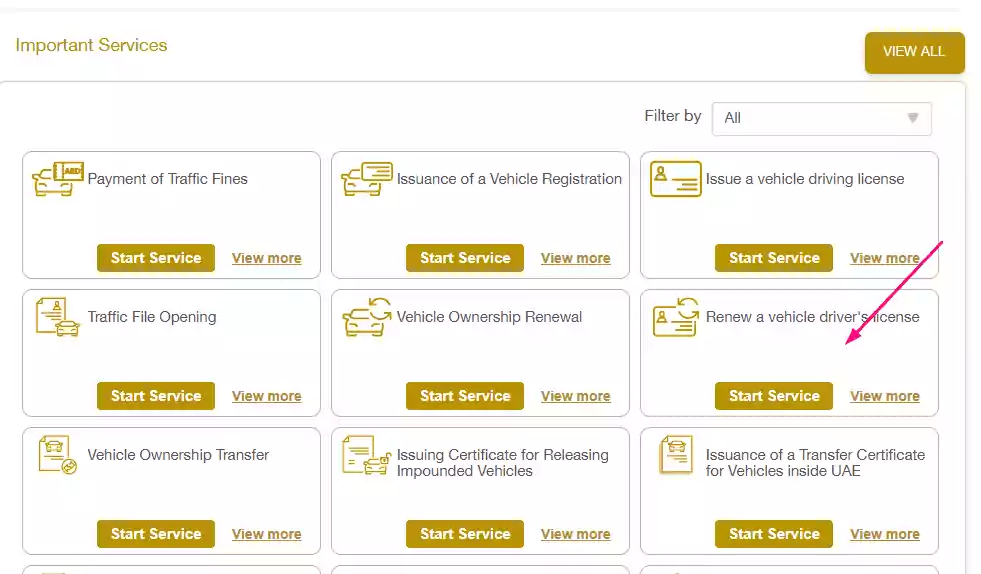The height and width of the screenshot is (574, 981).
Task: View more about Issue a vehicle driving license
Action: 885,258
